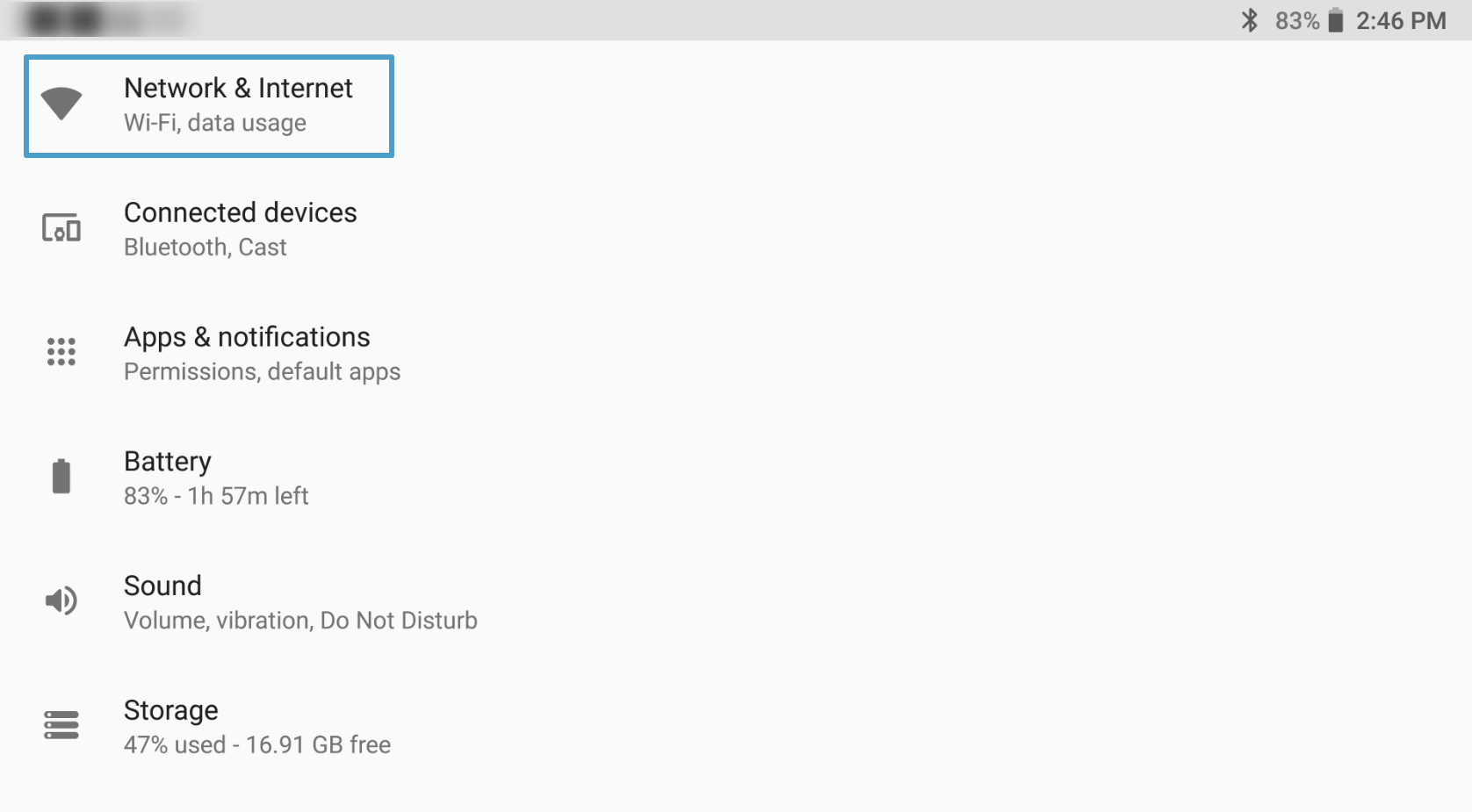Viewport: 1472px width, 812px height.
Task: Tap the battery icon in the status bar
Action: point(1335,20)
